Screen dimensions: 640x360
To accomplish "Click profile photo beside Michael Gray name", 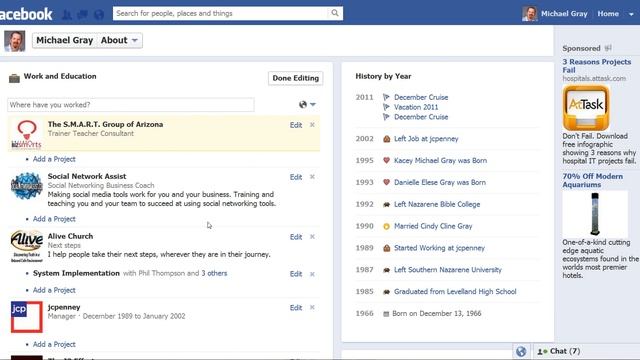I will click(x=15, y=41).
